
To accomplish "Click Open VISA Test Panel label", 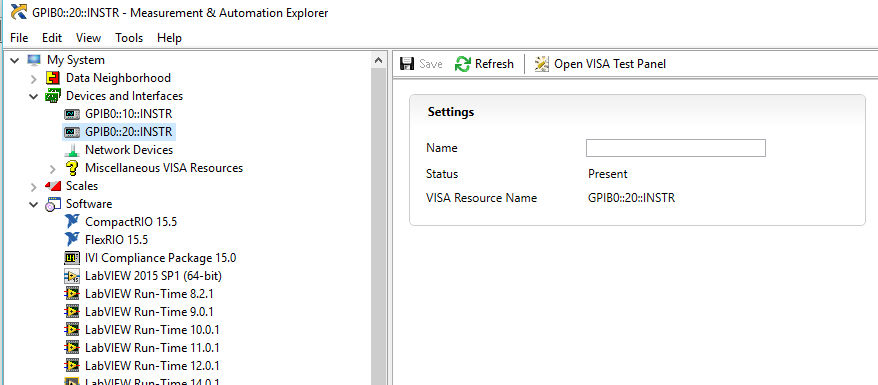I will [x=610, y=64].
